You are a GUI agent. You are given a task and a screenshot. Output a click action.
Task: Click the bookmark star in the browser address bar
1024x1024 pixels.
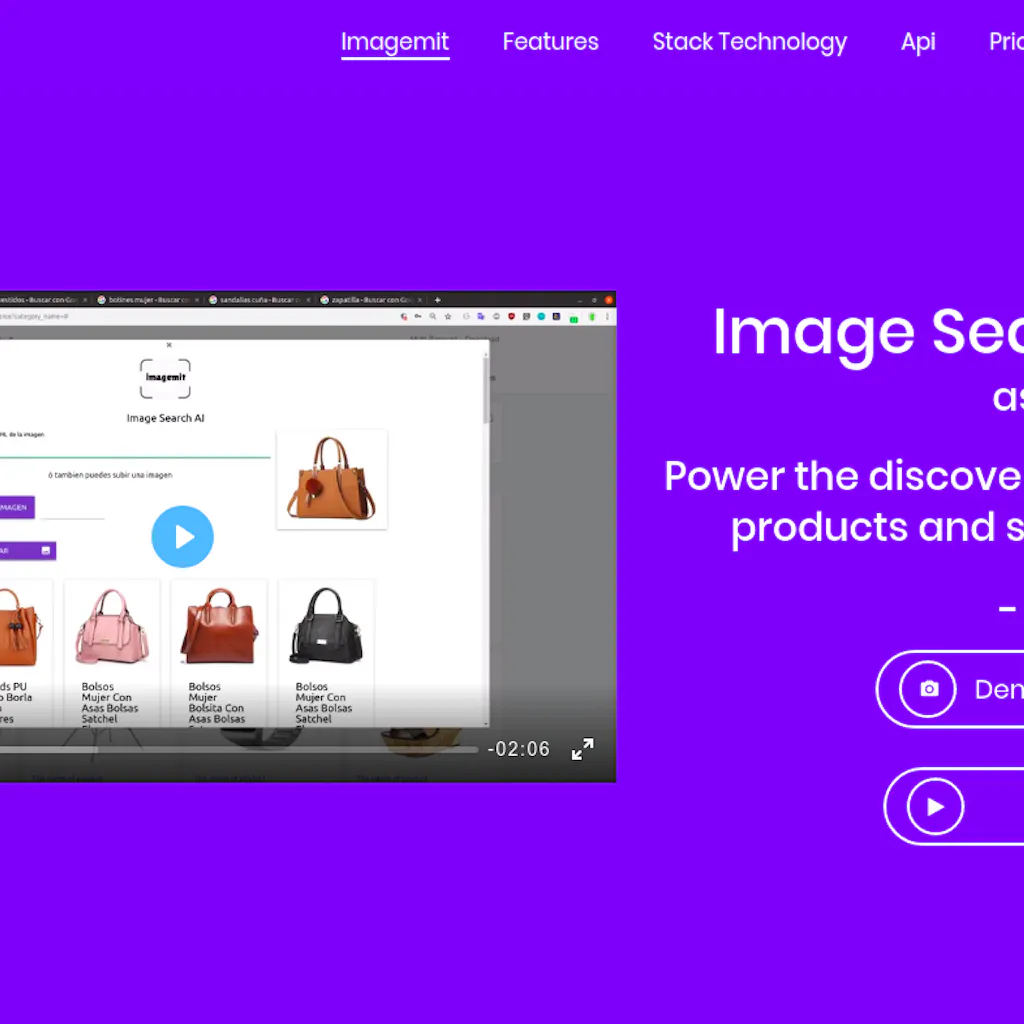[x=448, y=315]
